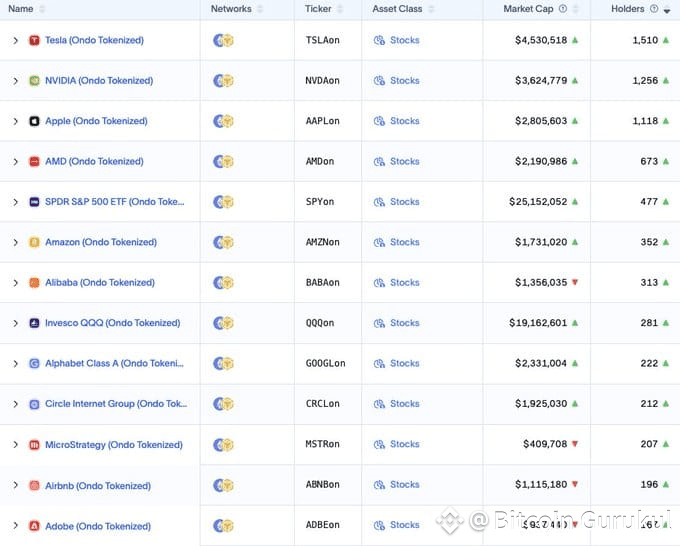The width and height of the screenshot is (680, 546).
Task: Expand the SPDR S&P 500 ETF row
Action: tap(15, 202)
